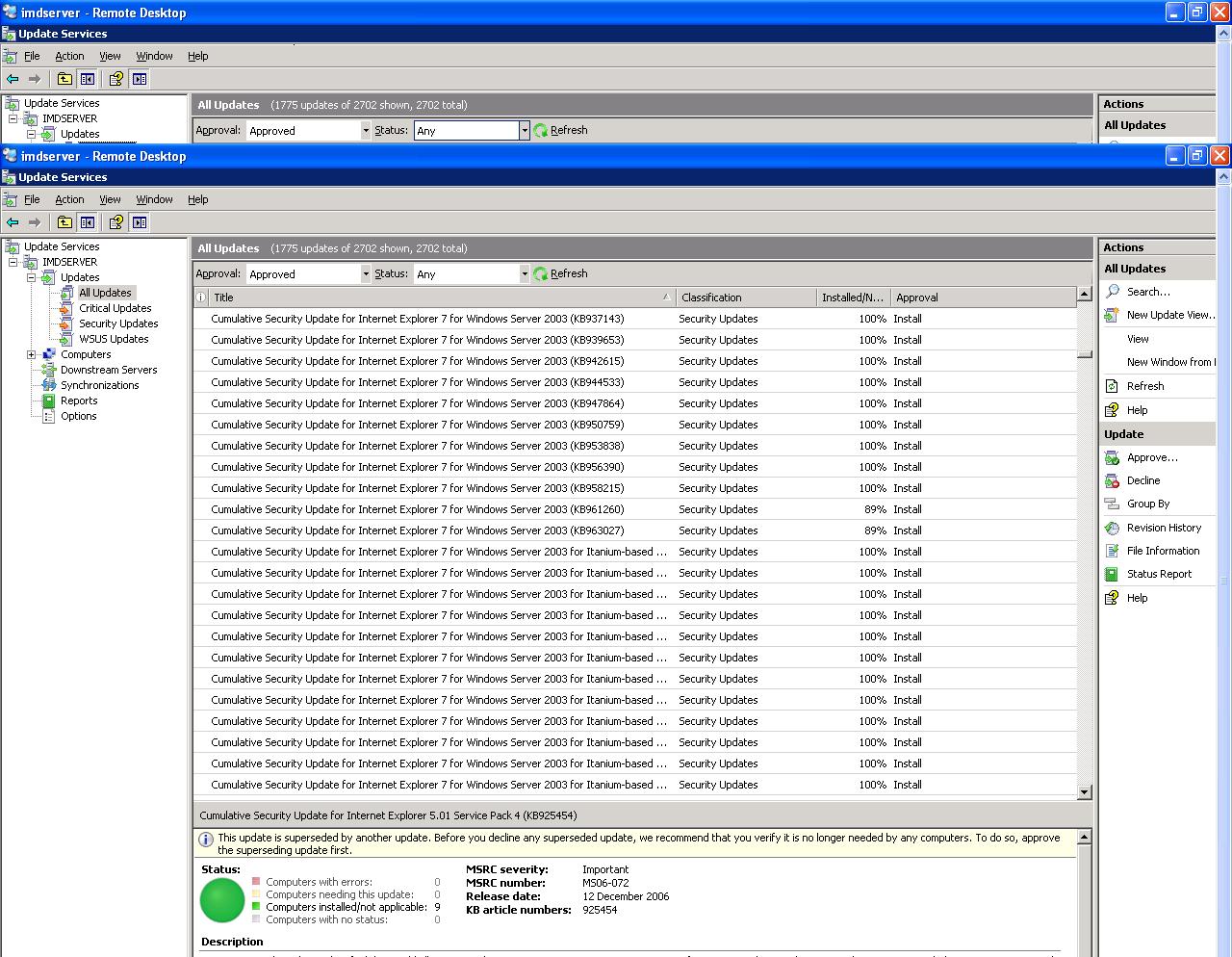This screenshot has width=1232, height=957.
Task: Open Options node in the tree
Action: pos(78,416)
